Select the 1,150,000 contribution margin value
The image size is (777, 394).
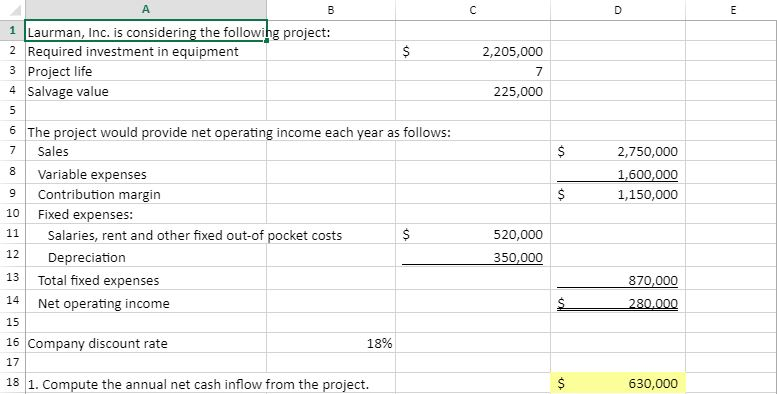[617, 194]
